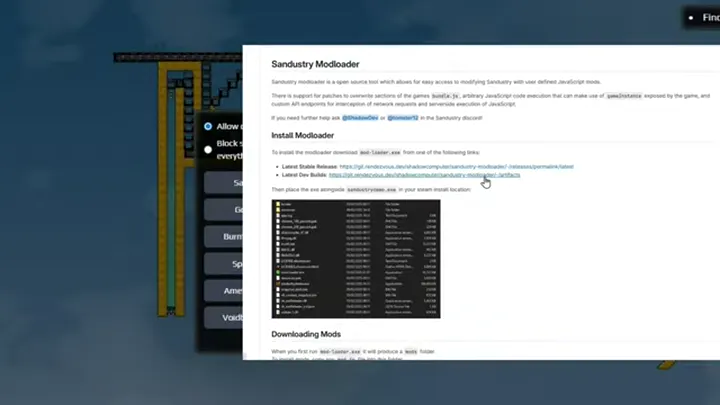This screenshot has height=405, width=720.
Task: Click the 'Install Modloader' heading
Action: 303,135
